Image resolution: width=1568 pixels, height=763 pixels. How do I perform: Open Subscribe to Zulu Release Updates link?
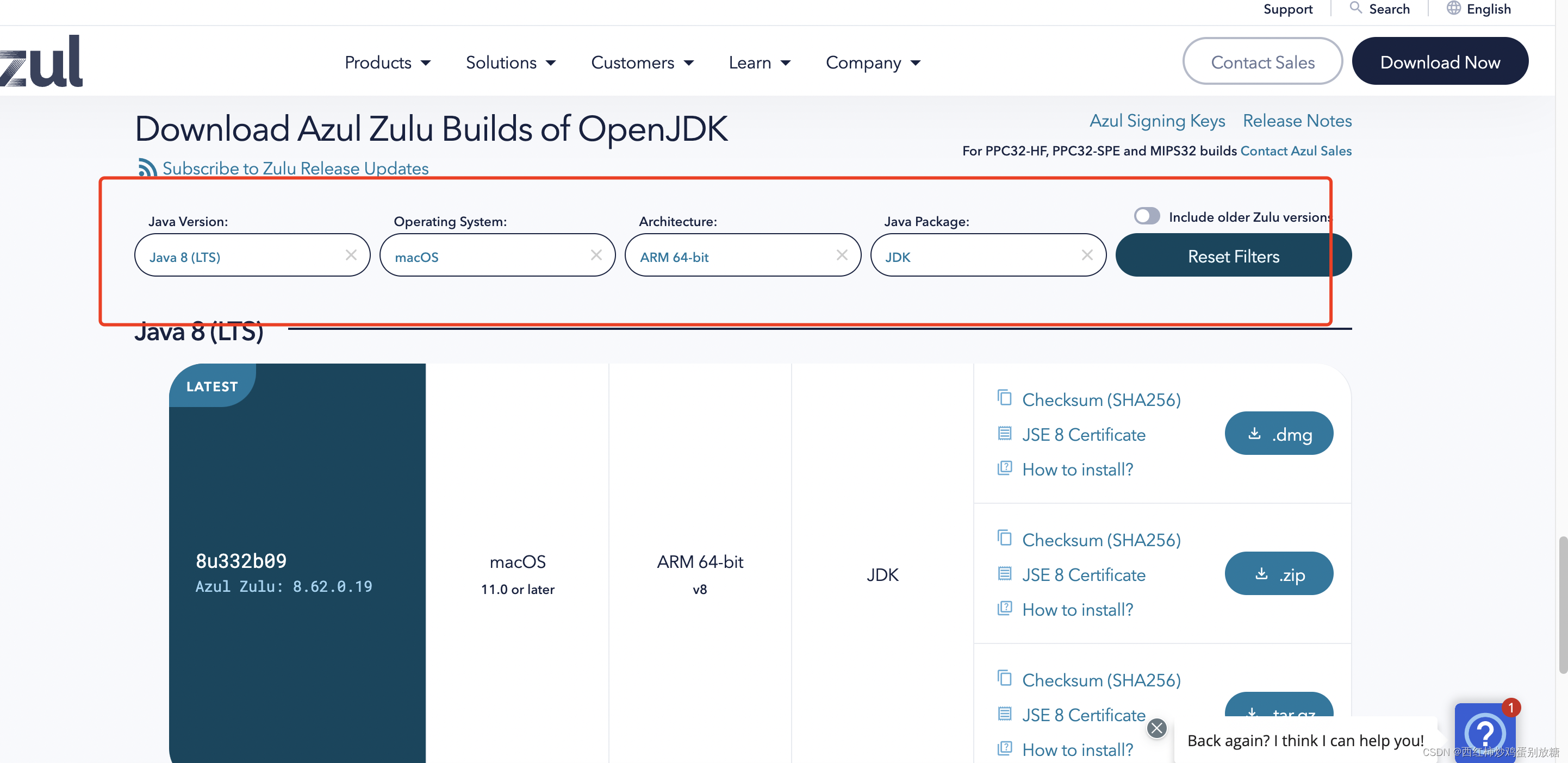[295, 168]
